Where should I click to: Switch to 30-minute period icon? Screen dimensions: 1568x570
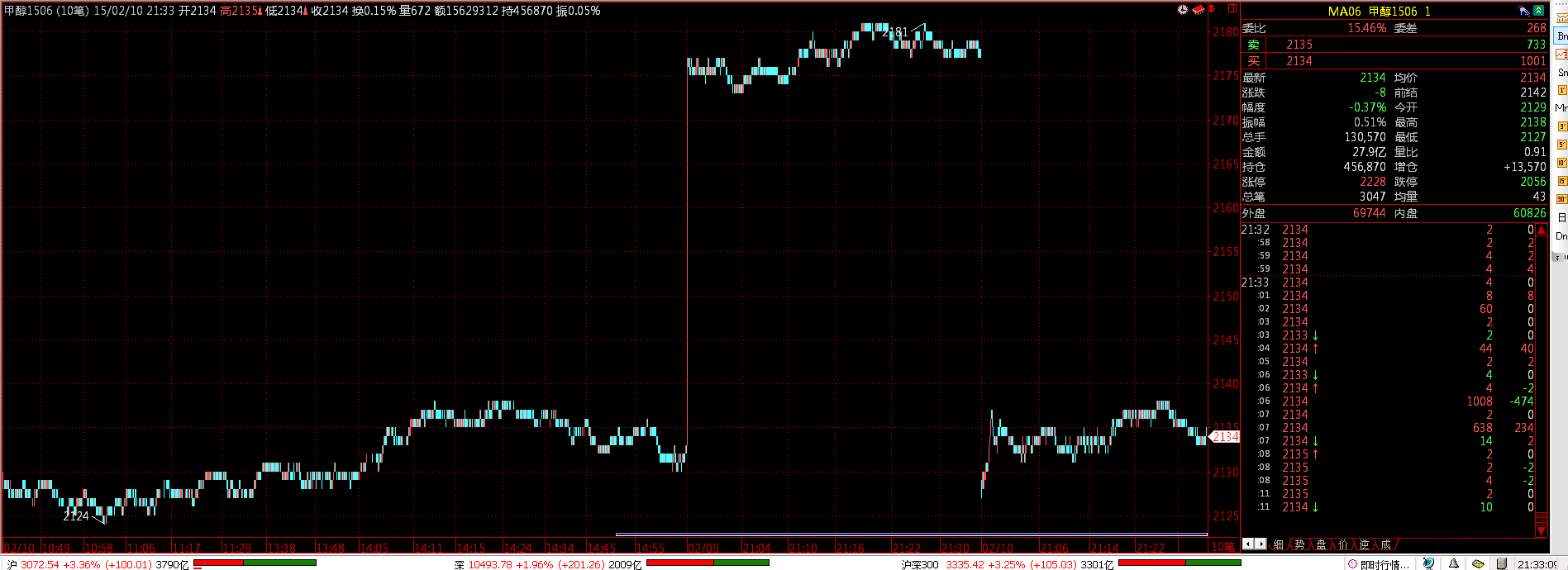[1562, 199]
